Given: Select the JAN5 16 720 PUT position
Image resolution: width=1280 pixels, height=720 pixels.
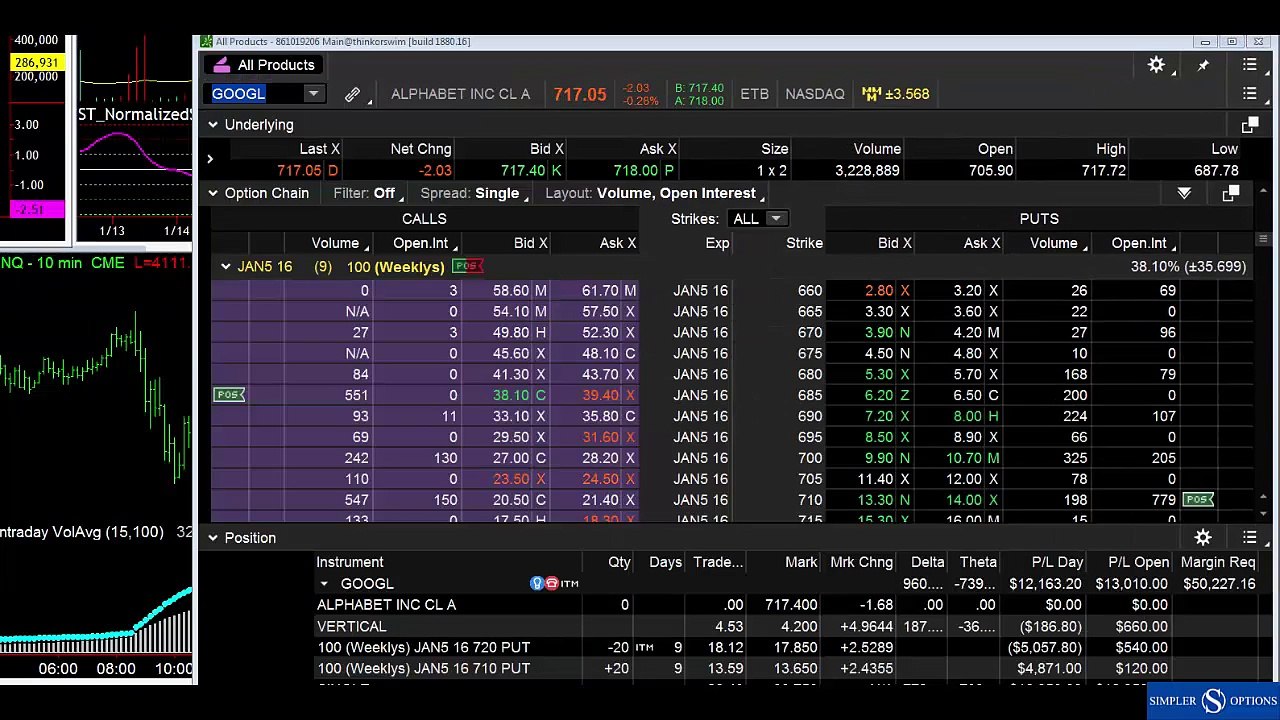Looking at the screenshot, I should 785,647.
